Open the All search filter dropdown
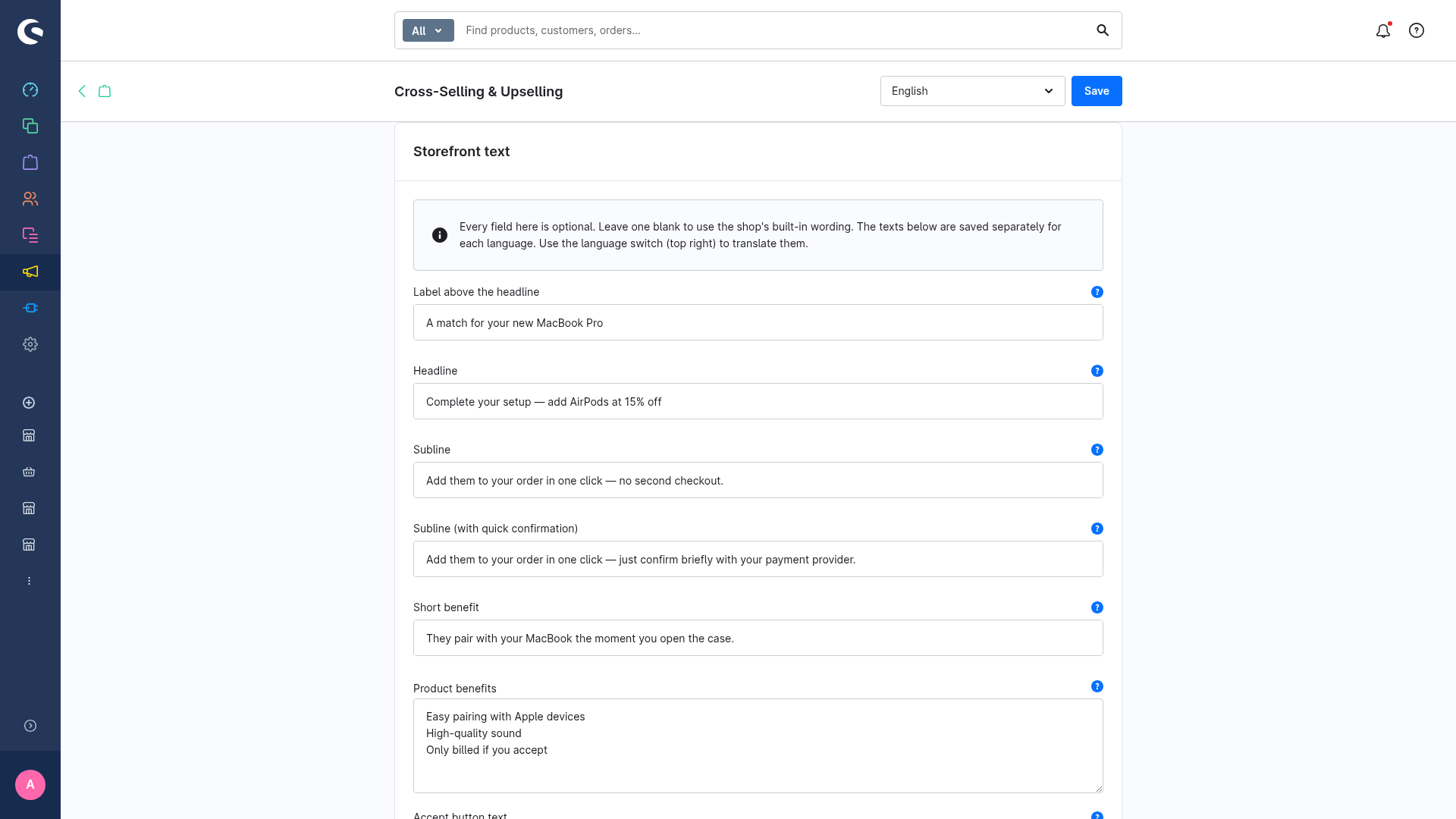The height and width of the screenshot is (819, 1456). tap(428, 30)
